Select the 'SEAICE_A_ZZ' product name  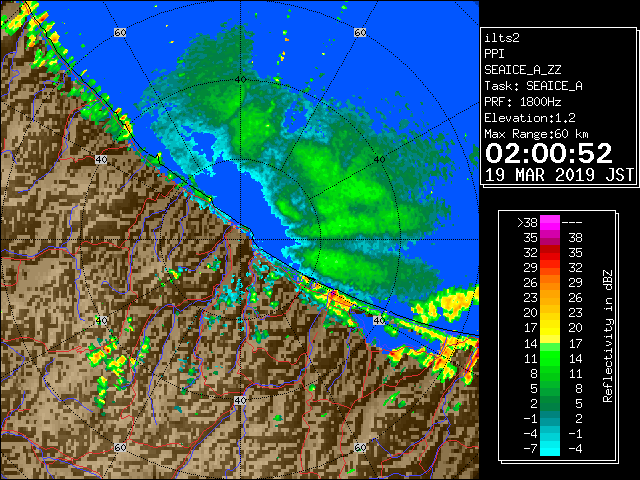(x=523, y=70)
